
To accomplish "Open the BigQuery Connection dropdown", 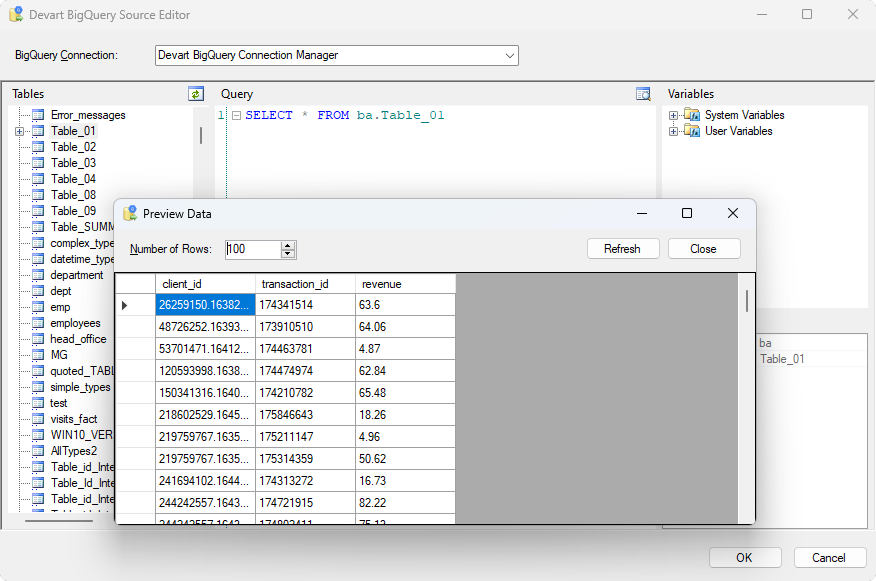I will [x=509, y=55].
